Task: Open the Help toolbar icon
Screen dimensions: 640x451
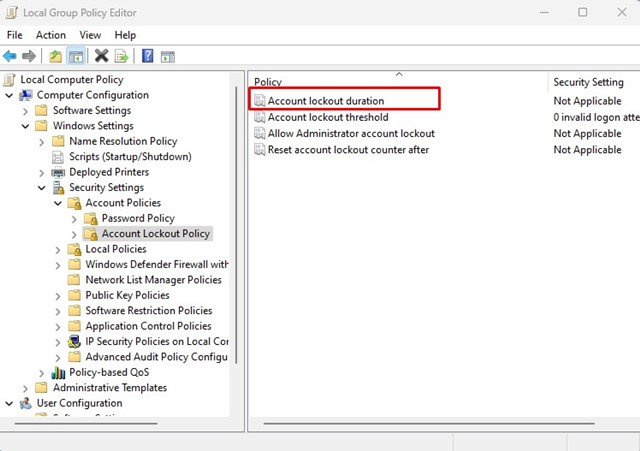Action: 148,56
